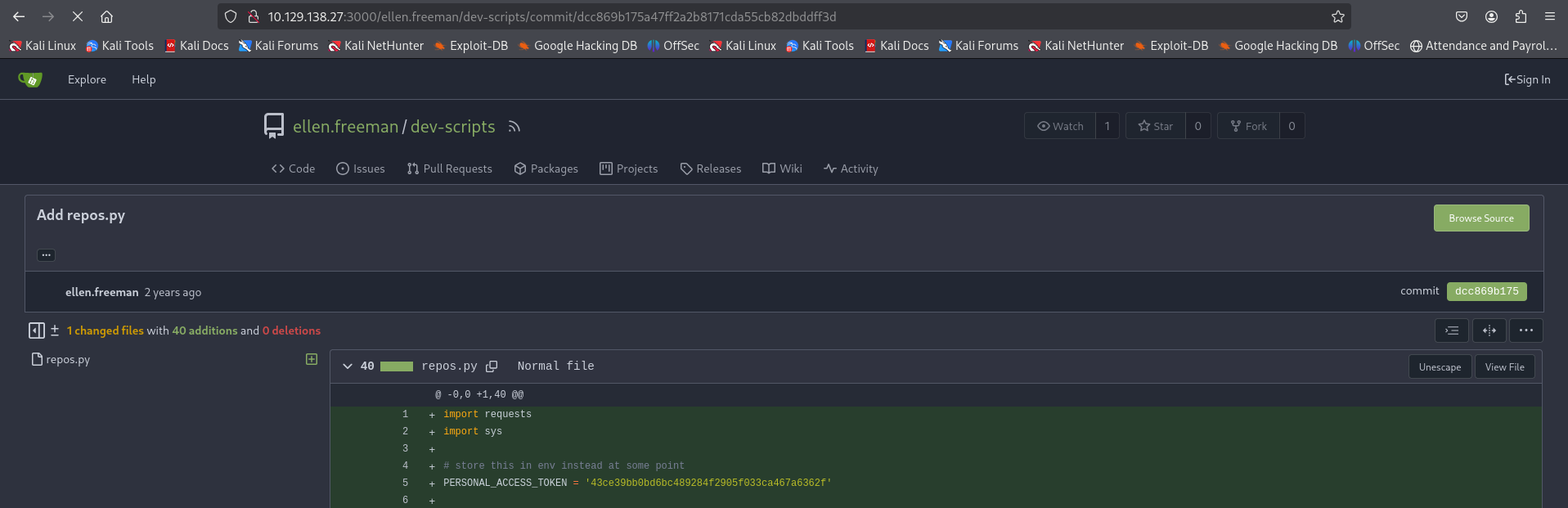
Task: Toggle whitespace display options button
Action: tap(1452, 330)
